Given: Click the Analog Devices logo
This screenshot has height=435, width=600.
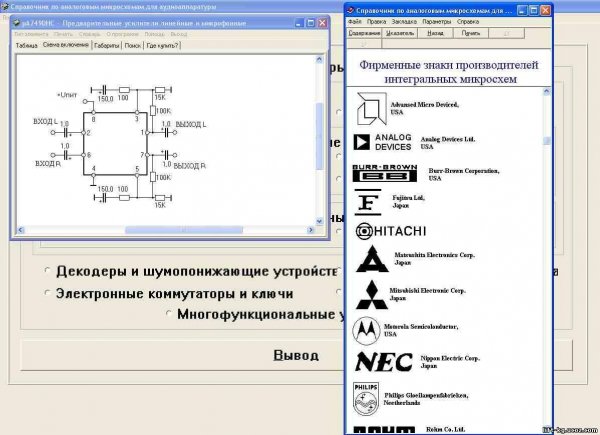Looking at the screenshot, I should pos(382,142).
